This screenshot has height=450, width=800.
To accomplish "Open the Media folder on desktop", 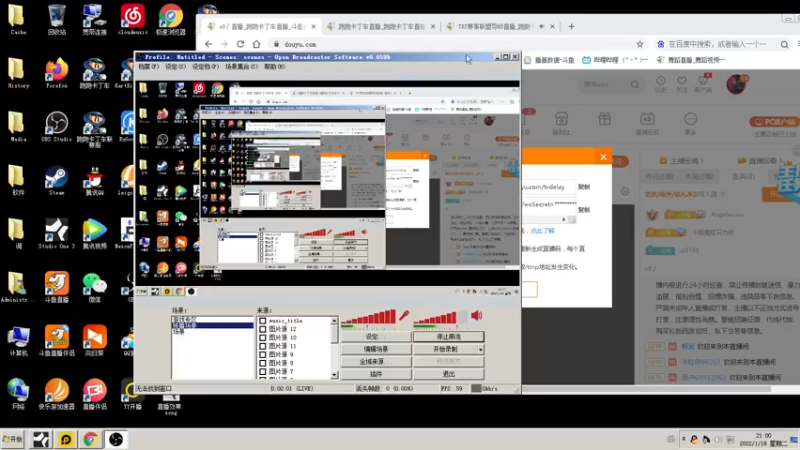I will pos(17,126).
